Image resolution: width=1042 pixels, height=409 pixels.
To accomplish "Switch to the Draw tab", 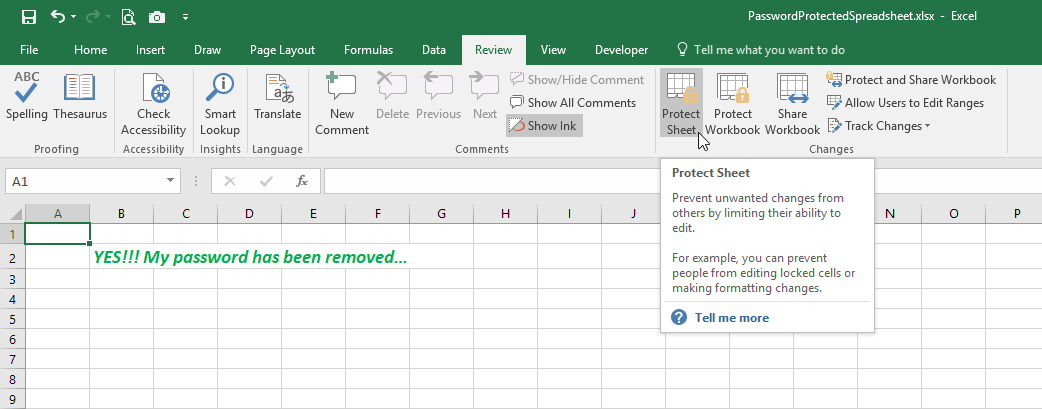I will (x=207, y=50).
